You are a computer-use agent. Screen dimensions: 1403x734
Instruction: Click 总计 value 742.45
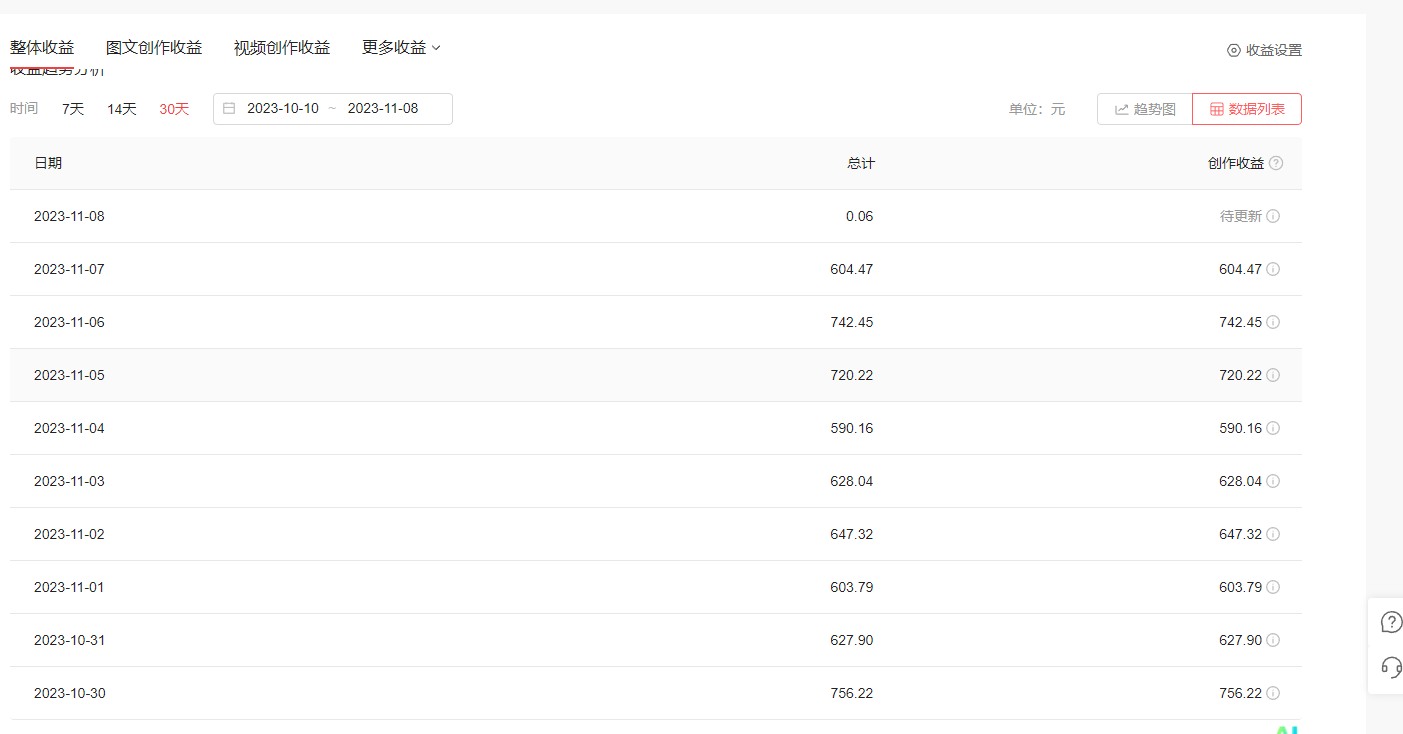[852, 322]
